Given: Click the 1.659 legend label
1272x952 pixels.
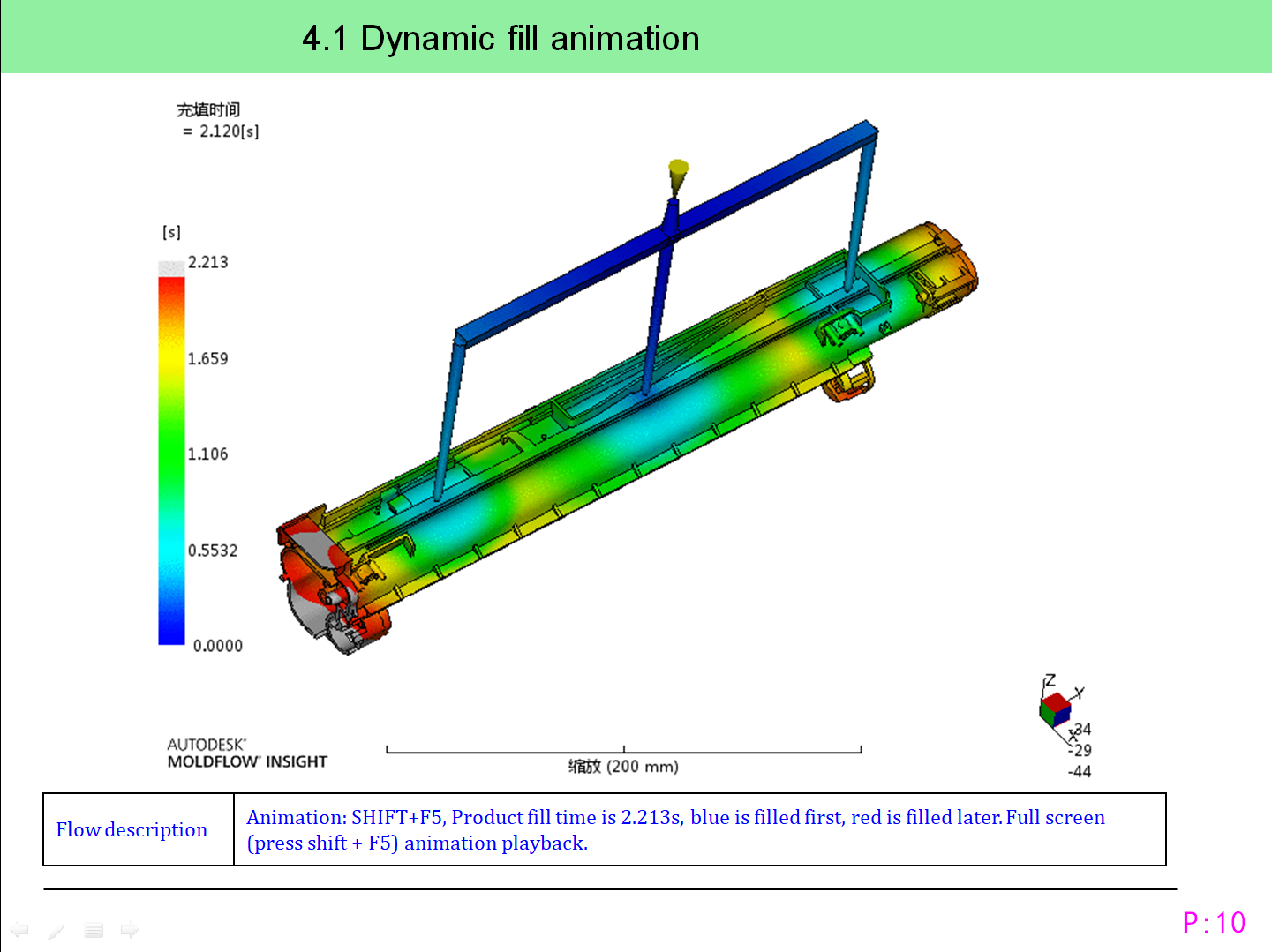Looking at the screenshot, I should (x=207, y=358).
